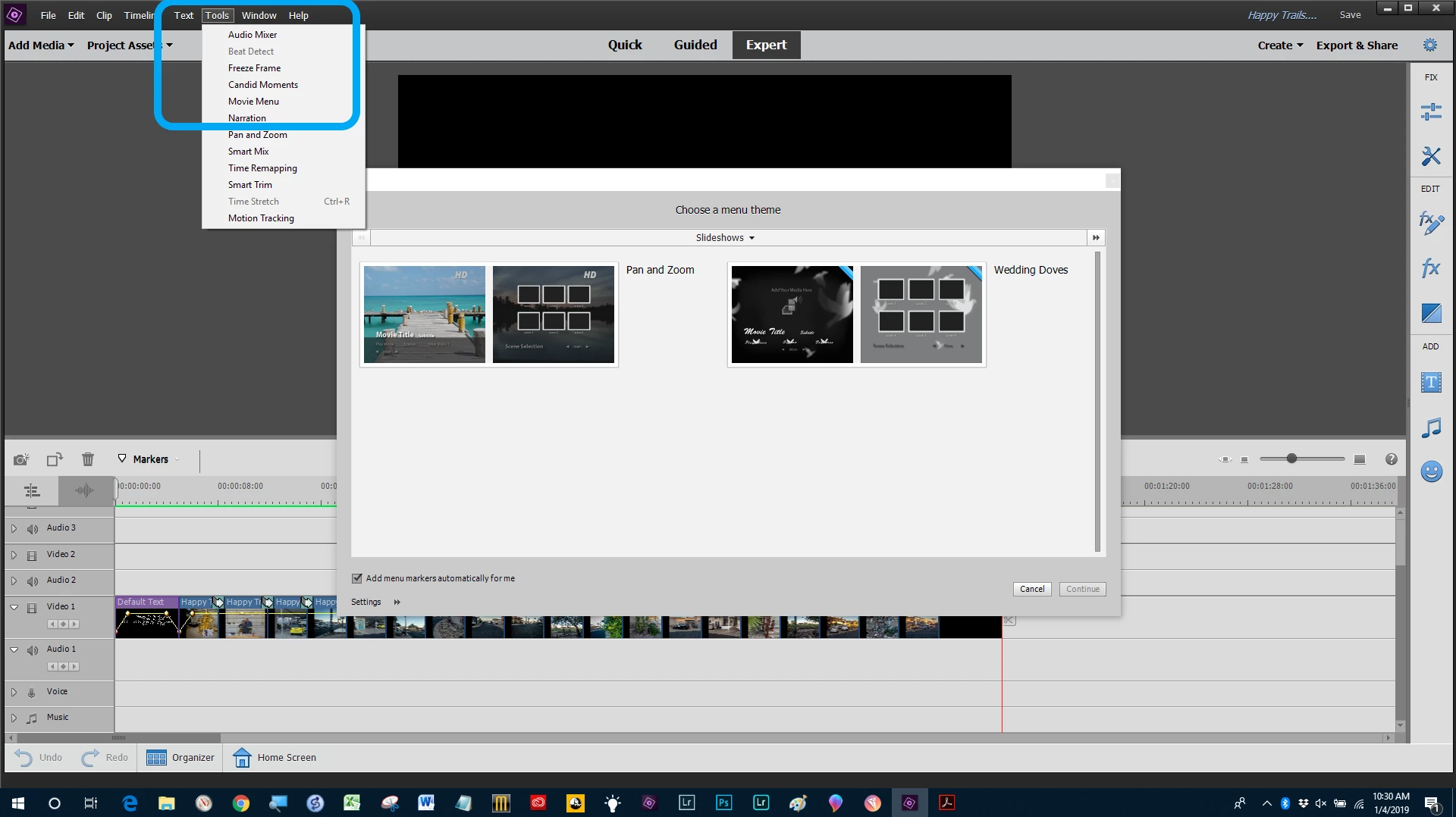
Task: Mute the Audio 1 track speaker
Action: pyautogui.click(x=32, y=650)
